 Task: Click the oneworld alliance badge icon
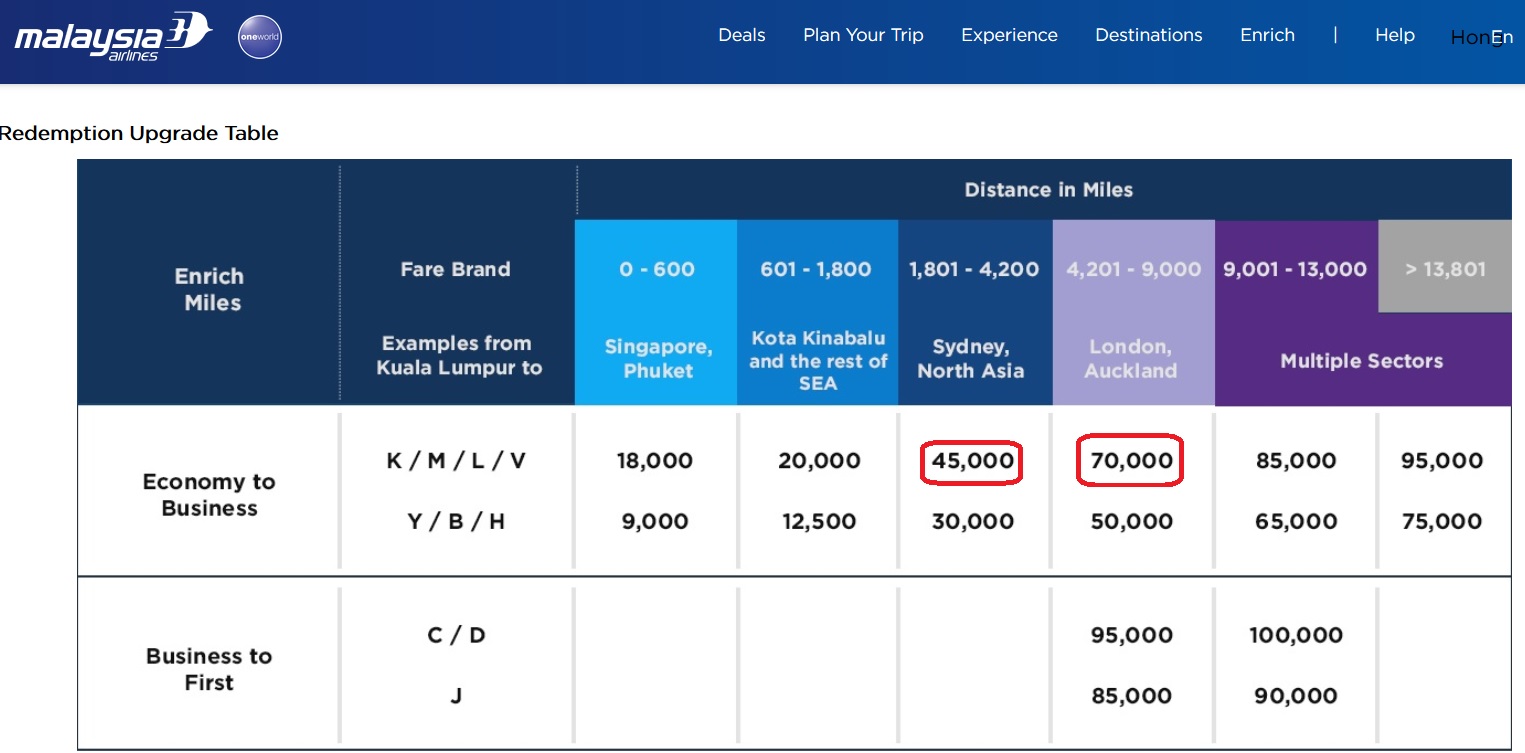point(260,38)
